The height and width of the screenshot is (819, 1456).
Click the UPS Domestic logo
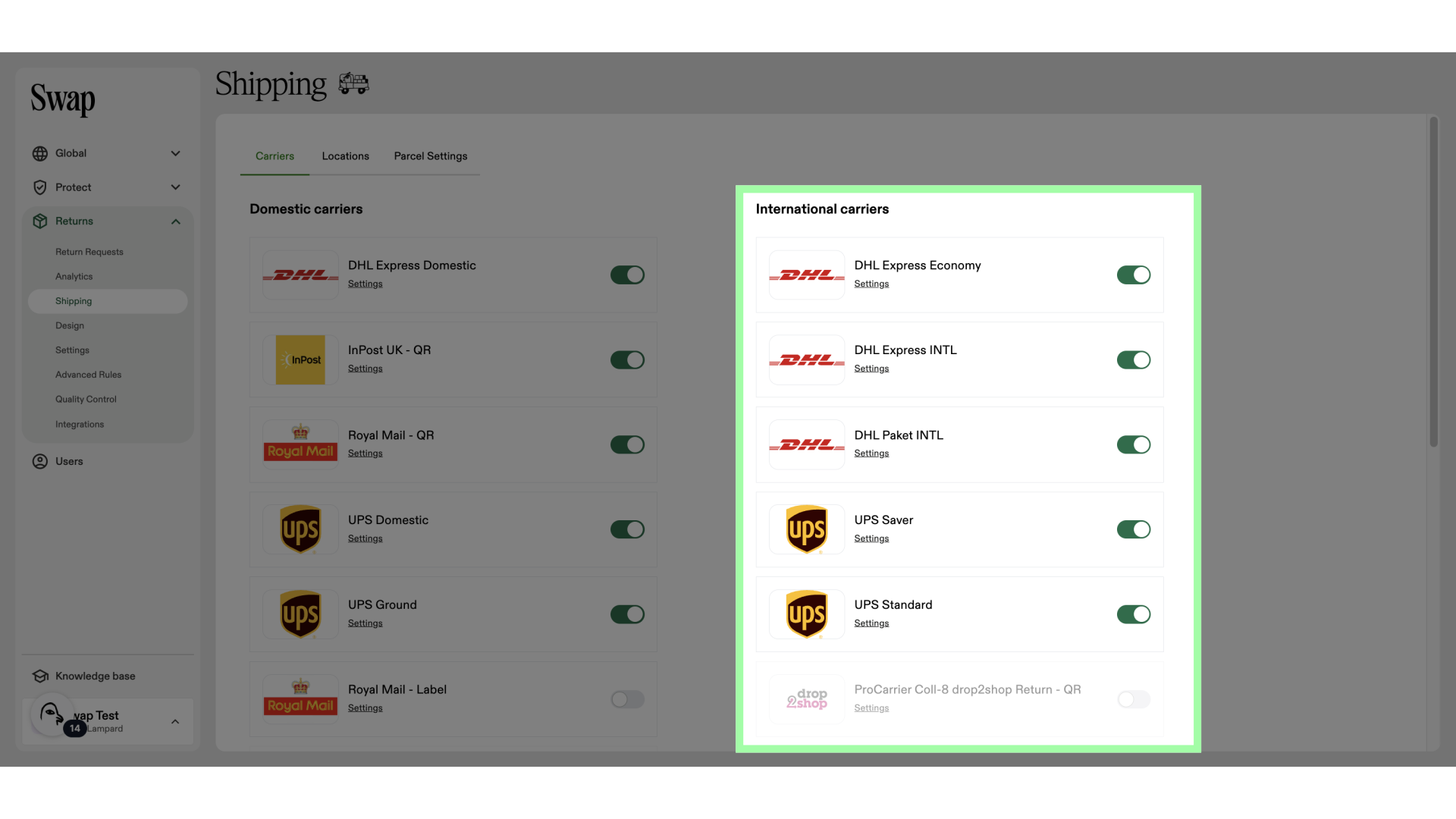coord(300,529)
